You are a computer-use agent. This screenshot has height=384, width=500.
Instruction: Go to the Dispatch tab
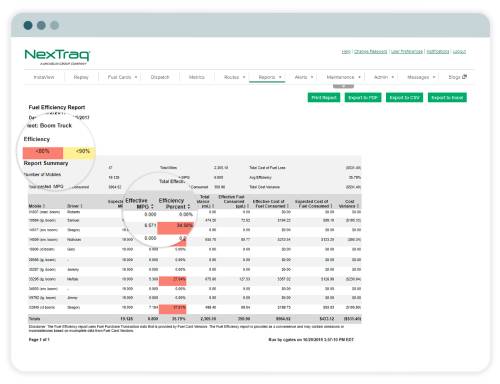(x=160, y=77)
